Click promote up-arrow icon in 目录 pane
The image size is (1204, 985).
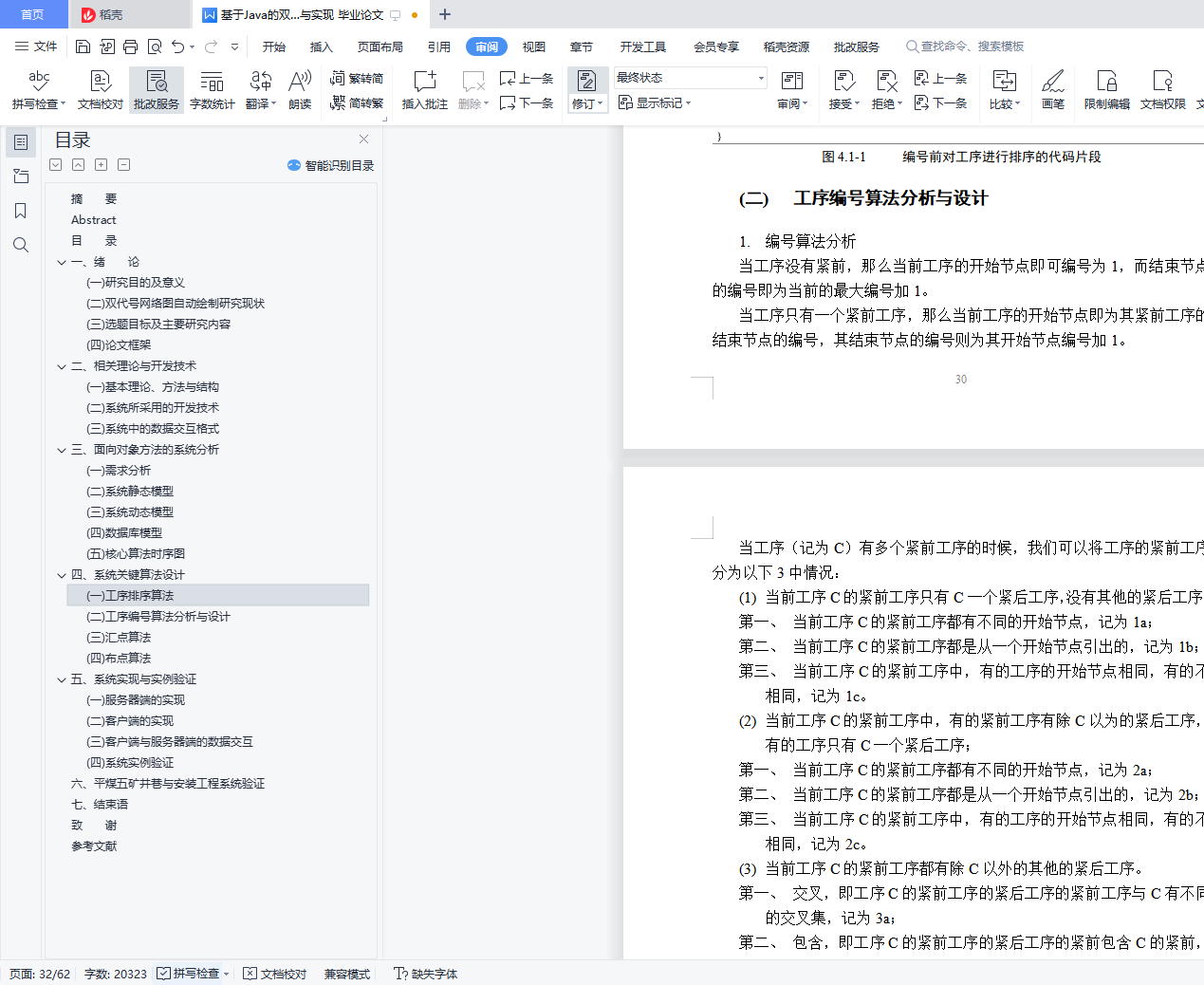click(79, 165)
